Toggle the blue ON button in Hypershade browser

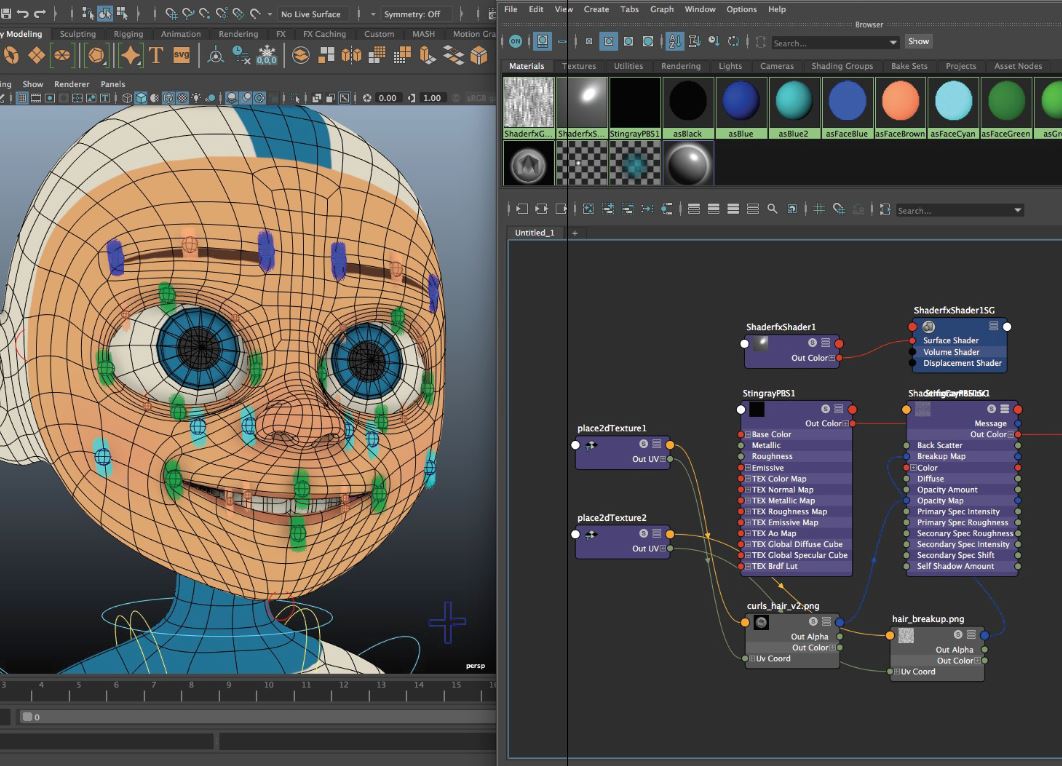pyautogui.click(x=515, y=42)
